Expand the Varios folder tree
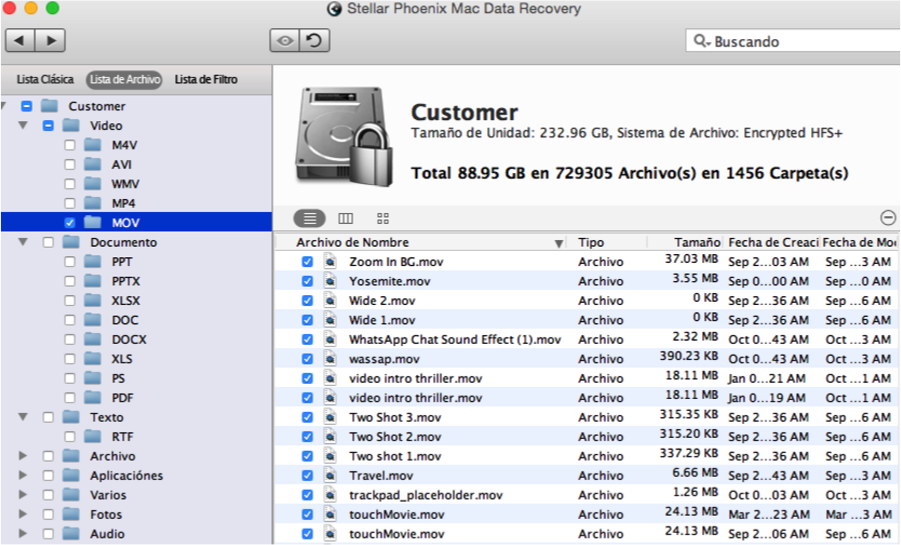This screenshot has height=545, width=901. (x=23, y=495)
